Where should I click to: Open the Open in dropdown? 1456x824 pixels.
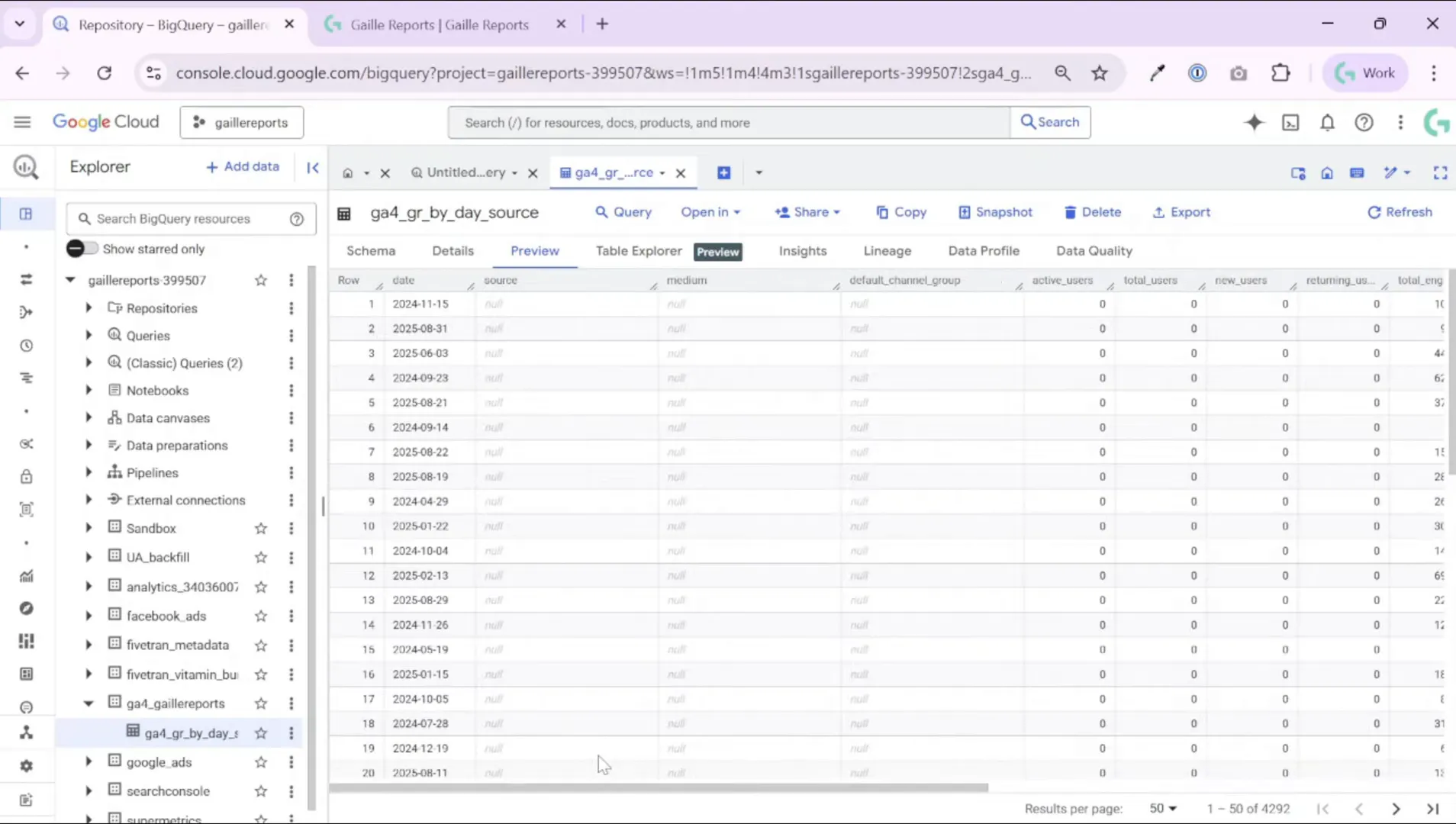710,212
